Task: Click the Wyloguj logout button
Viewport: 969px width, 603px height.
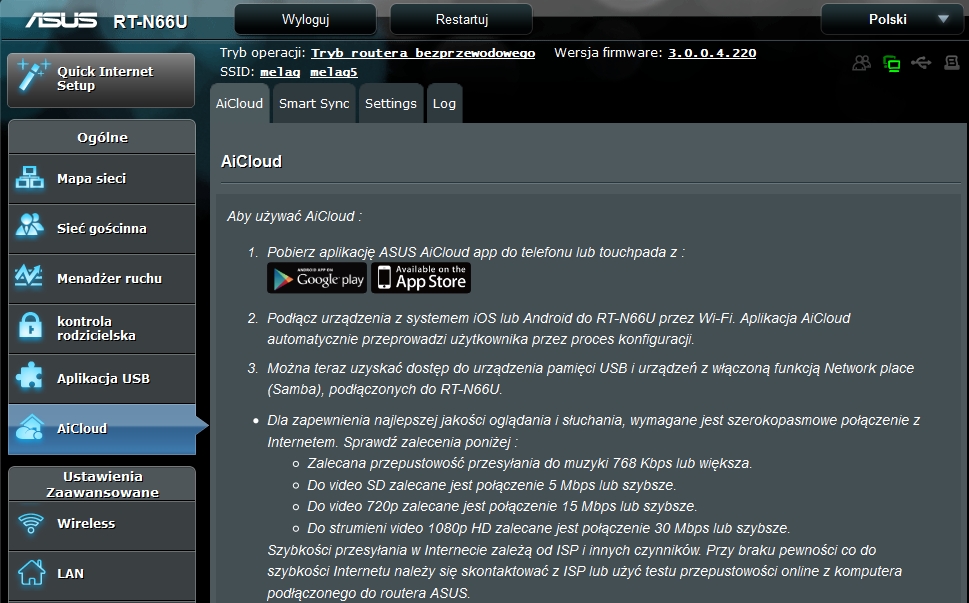Action: pyautogui.click(x=305, y=19)
